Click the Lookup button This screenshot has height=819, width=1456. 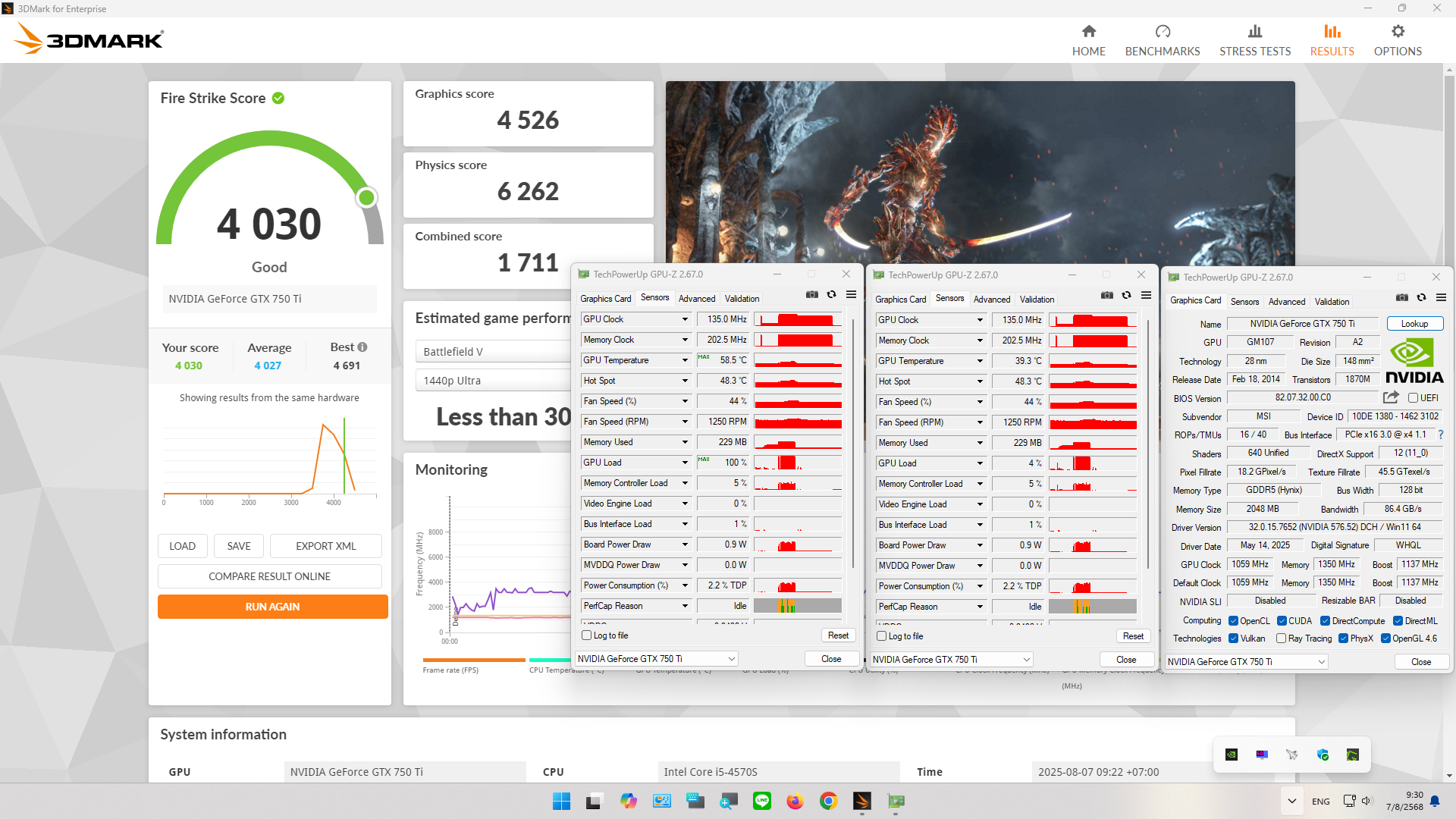[1414, 324]
